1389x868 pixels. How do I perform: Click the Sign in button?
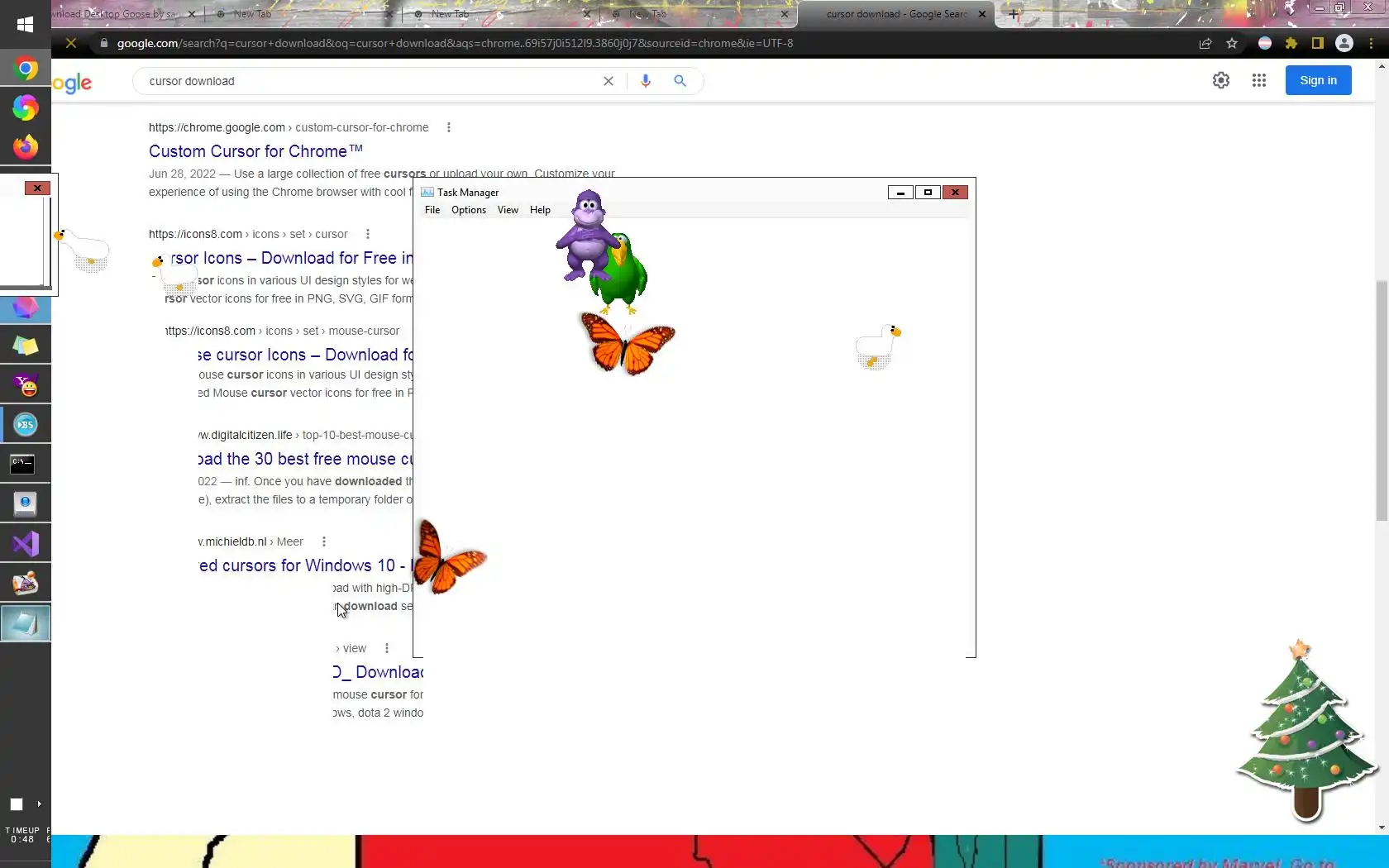click(1318, 80)
